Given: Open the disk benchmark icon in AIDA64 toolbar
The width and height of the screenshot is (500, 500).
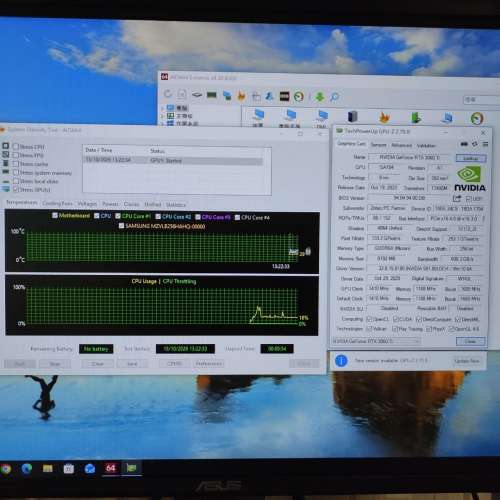Looking at the screenshot, I should coord(197,95).
